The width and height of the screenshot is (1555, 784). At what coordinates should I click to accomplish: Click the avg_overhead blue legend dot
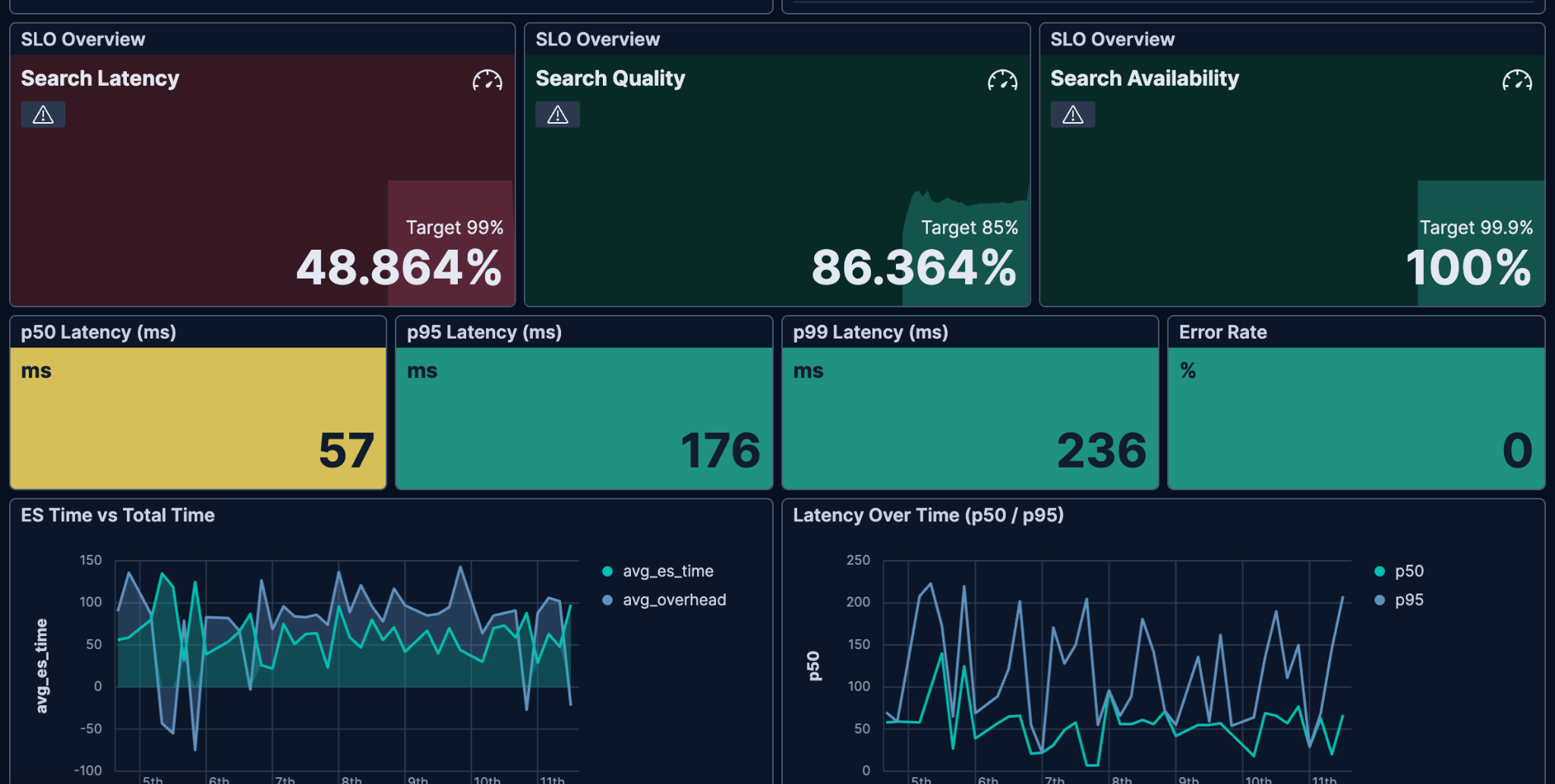[x=607, y=600]
